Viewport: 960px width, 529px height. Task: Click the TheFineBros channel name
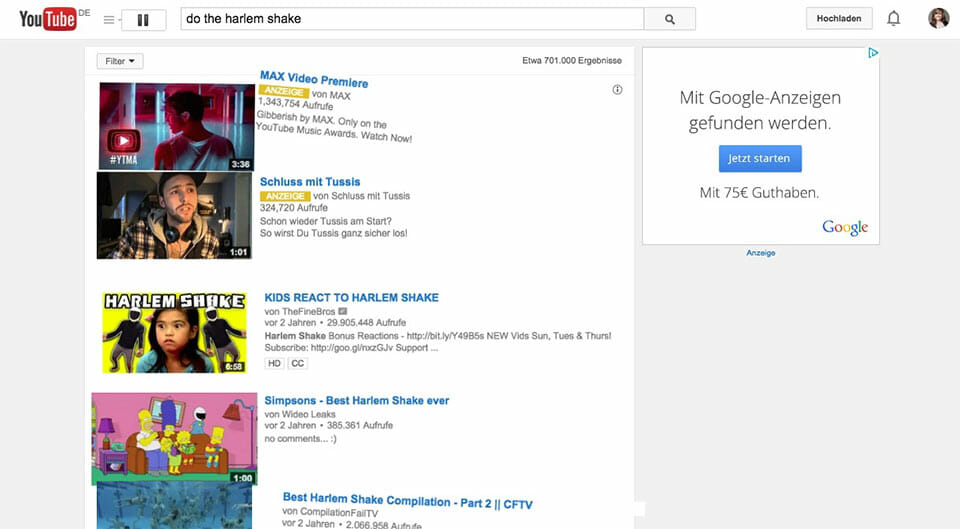[x=309, y=311]
